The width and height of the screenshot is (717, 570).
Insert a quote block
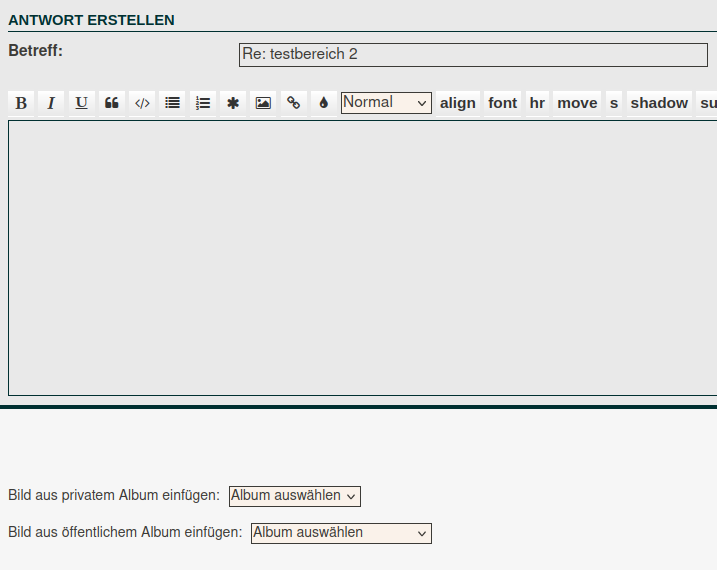(x=112, y=103)
